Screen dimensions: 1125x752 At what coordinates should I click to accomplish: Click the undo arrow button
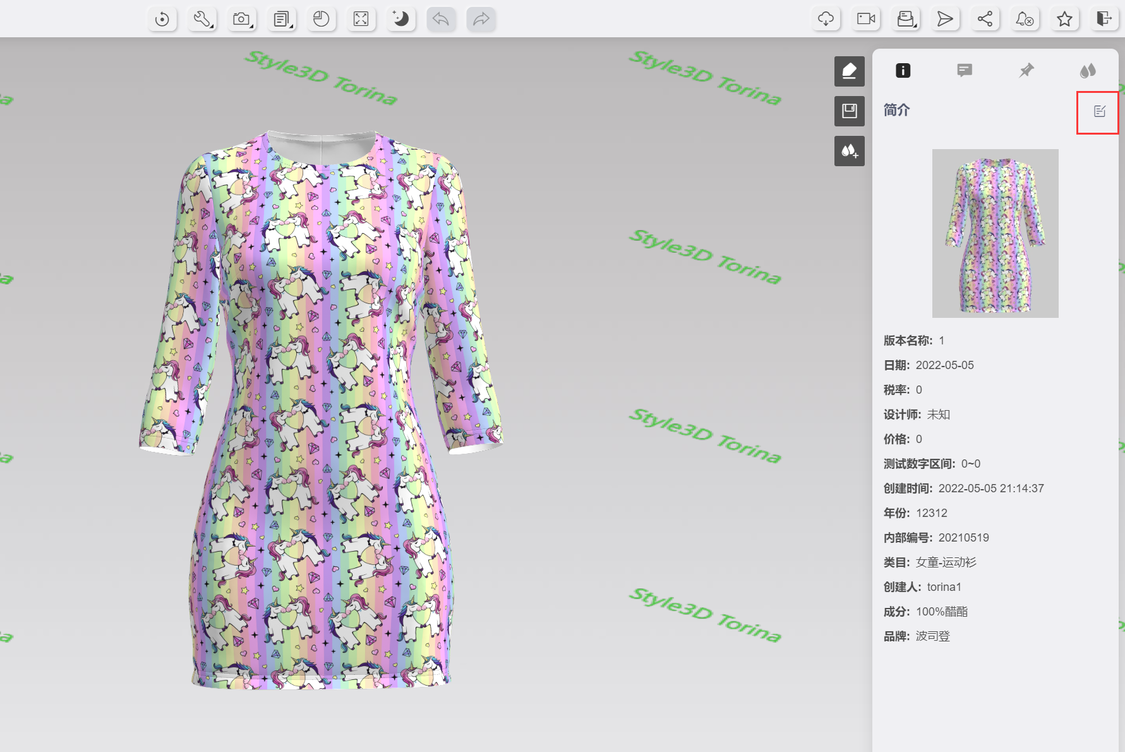pyautogui.click(x=441, y=19)
